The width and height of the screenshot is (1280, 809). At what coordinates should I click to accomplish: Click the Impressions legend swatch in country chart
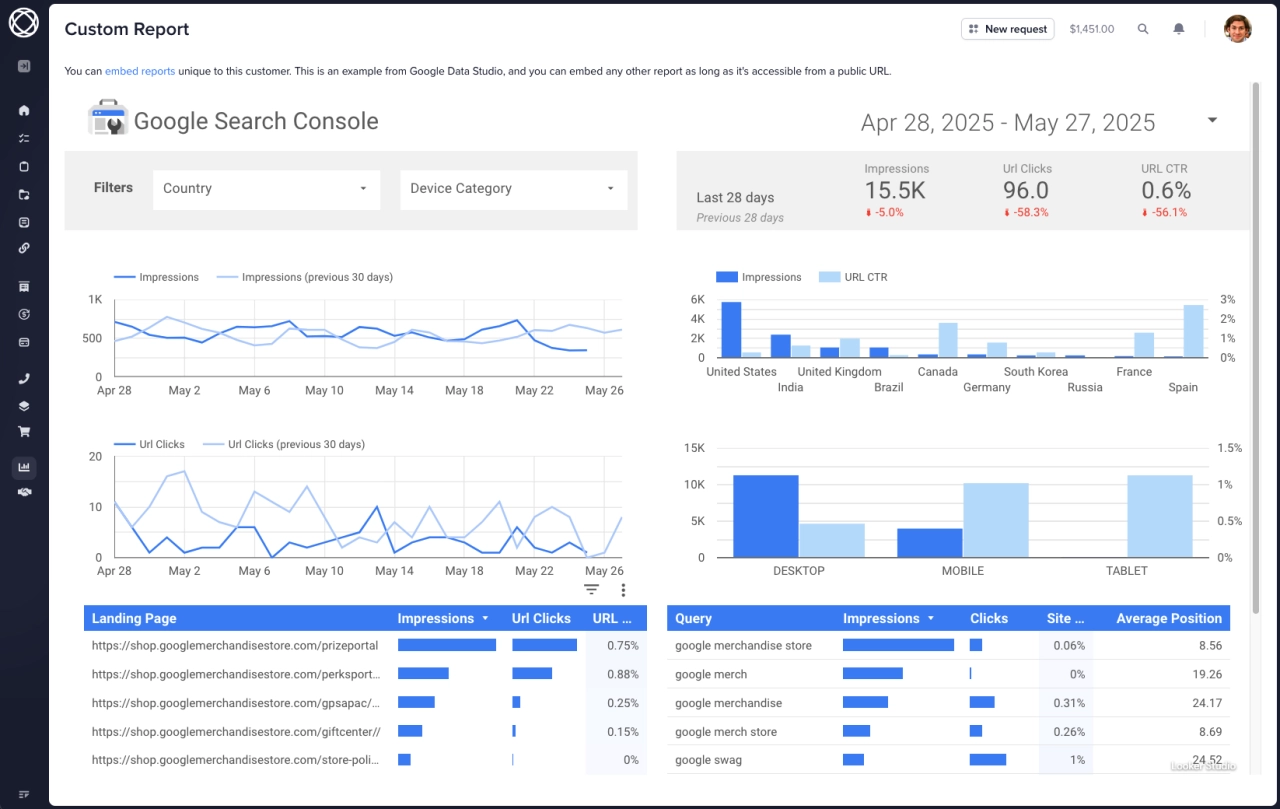[727, 277]
